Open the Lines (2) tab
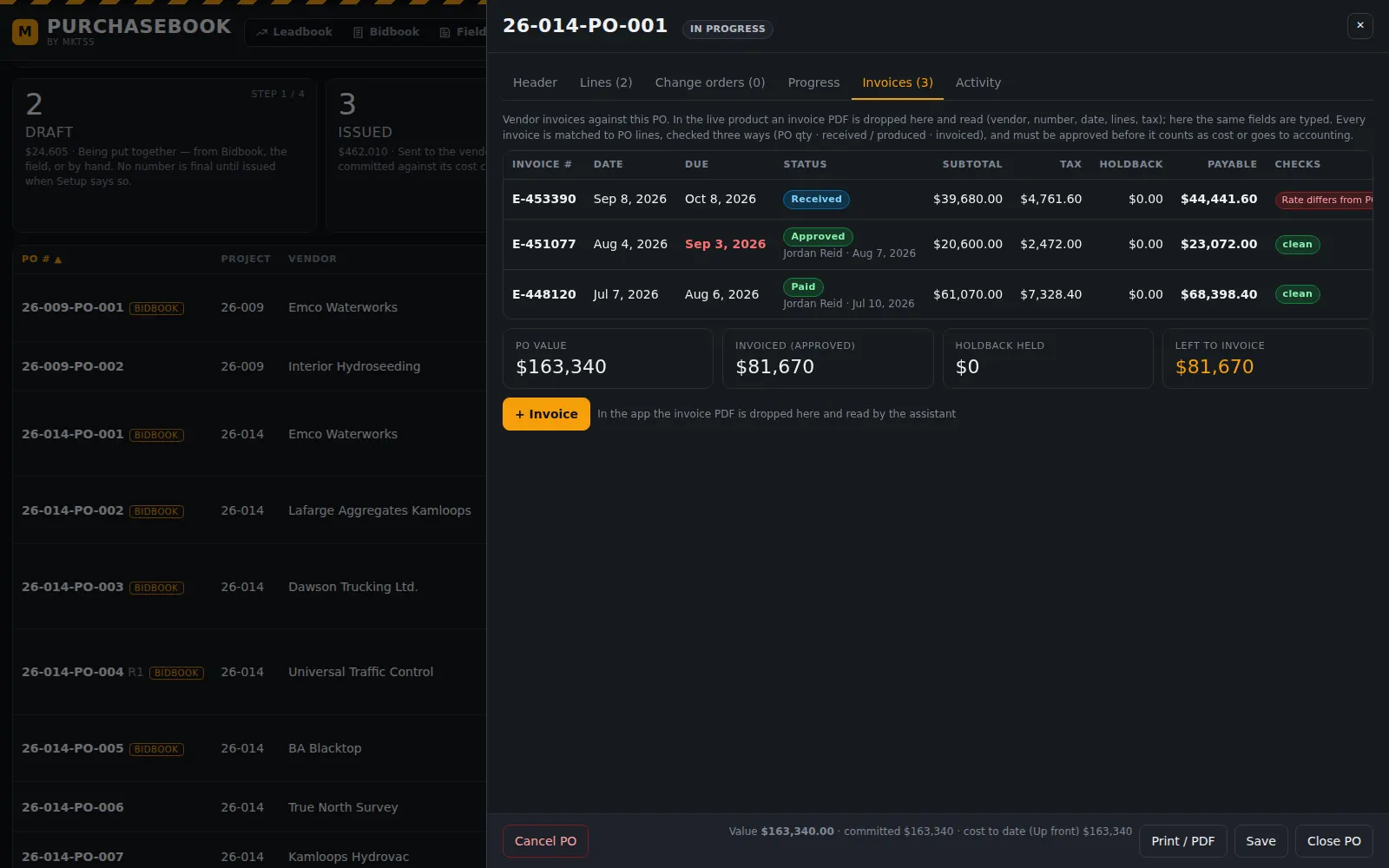The image size is (1389, 868). 606,82
